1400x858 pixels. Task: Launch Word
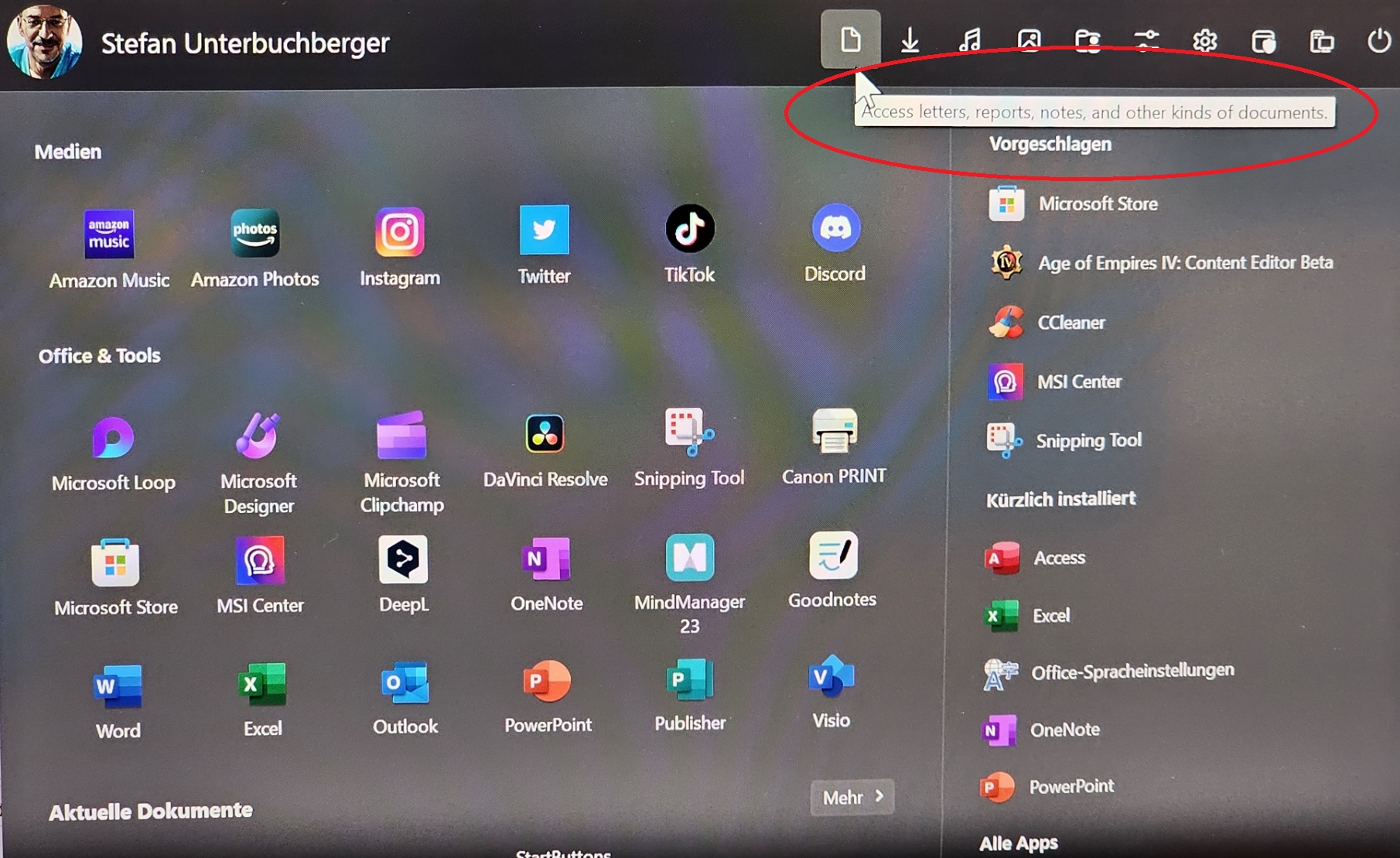[x=118, y=702]
